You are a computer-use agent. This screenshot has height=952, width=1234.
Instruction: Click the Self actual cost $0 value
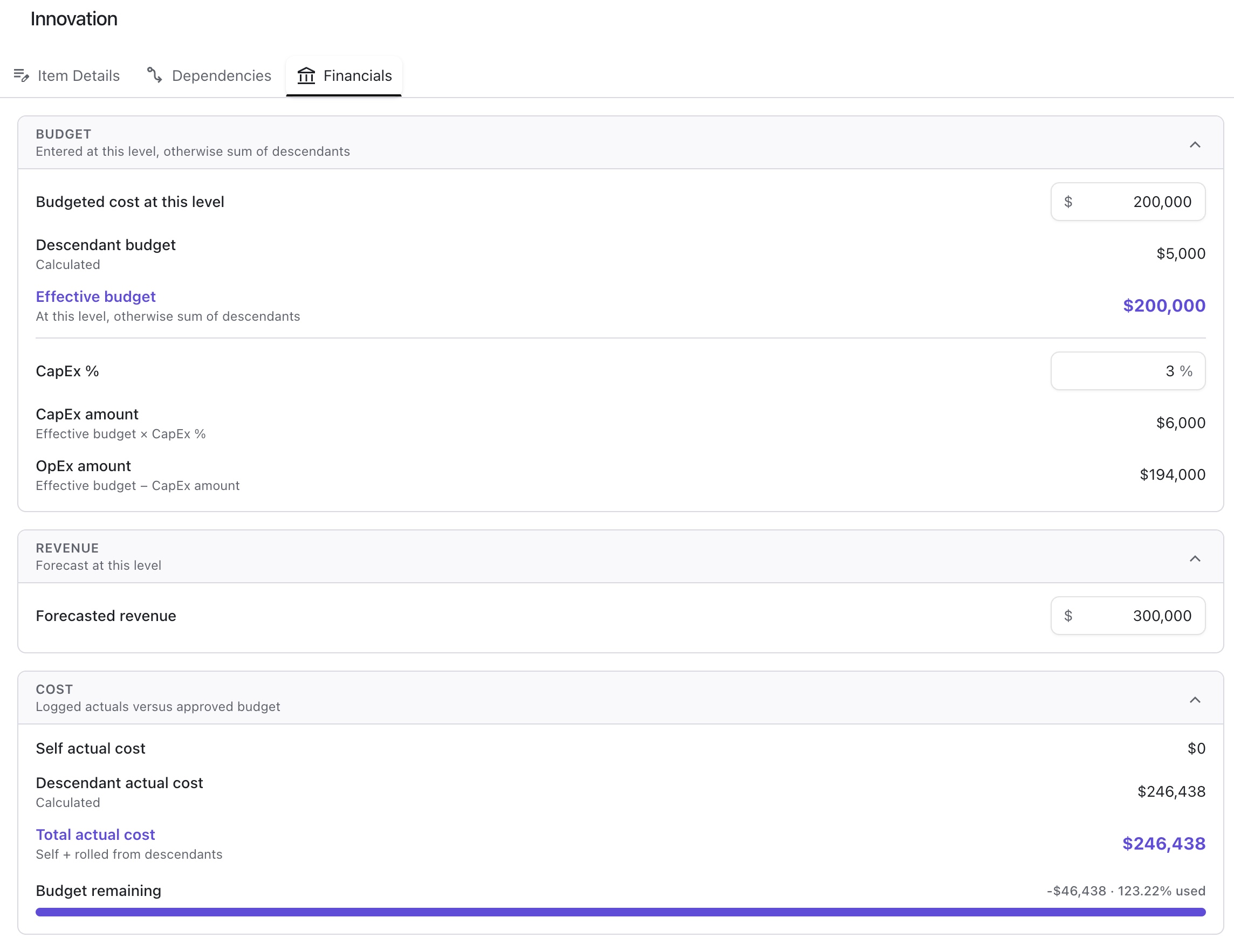pyautogui.click(x=1196, y=749)
